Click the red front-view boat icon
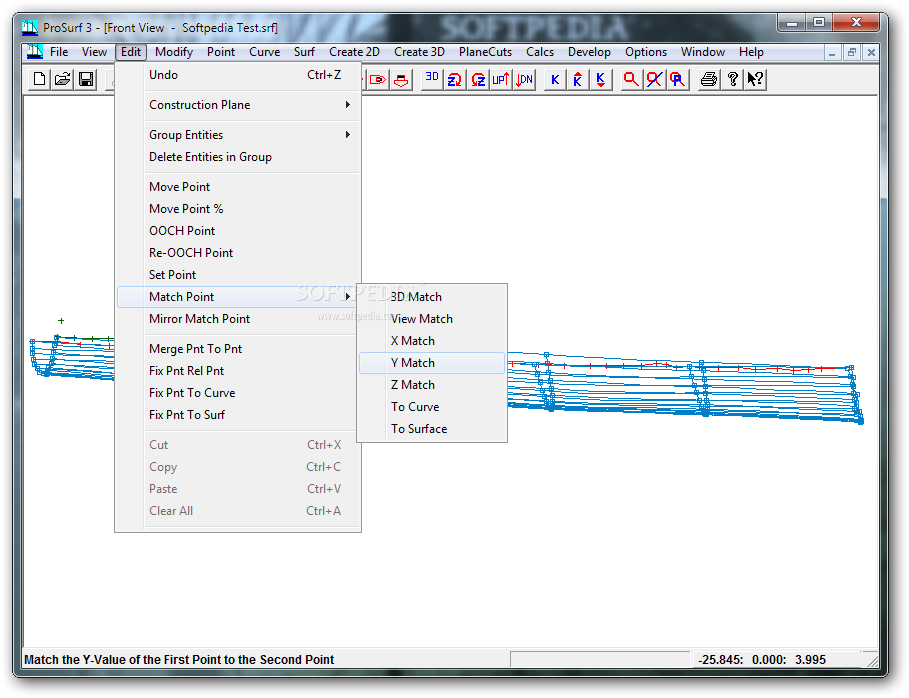909x698 pixels. pos(401,79)
